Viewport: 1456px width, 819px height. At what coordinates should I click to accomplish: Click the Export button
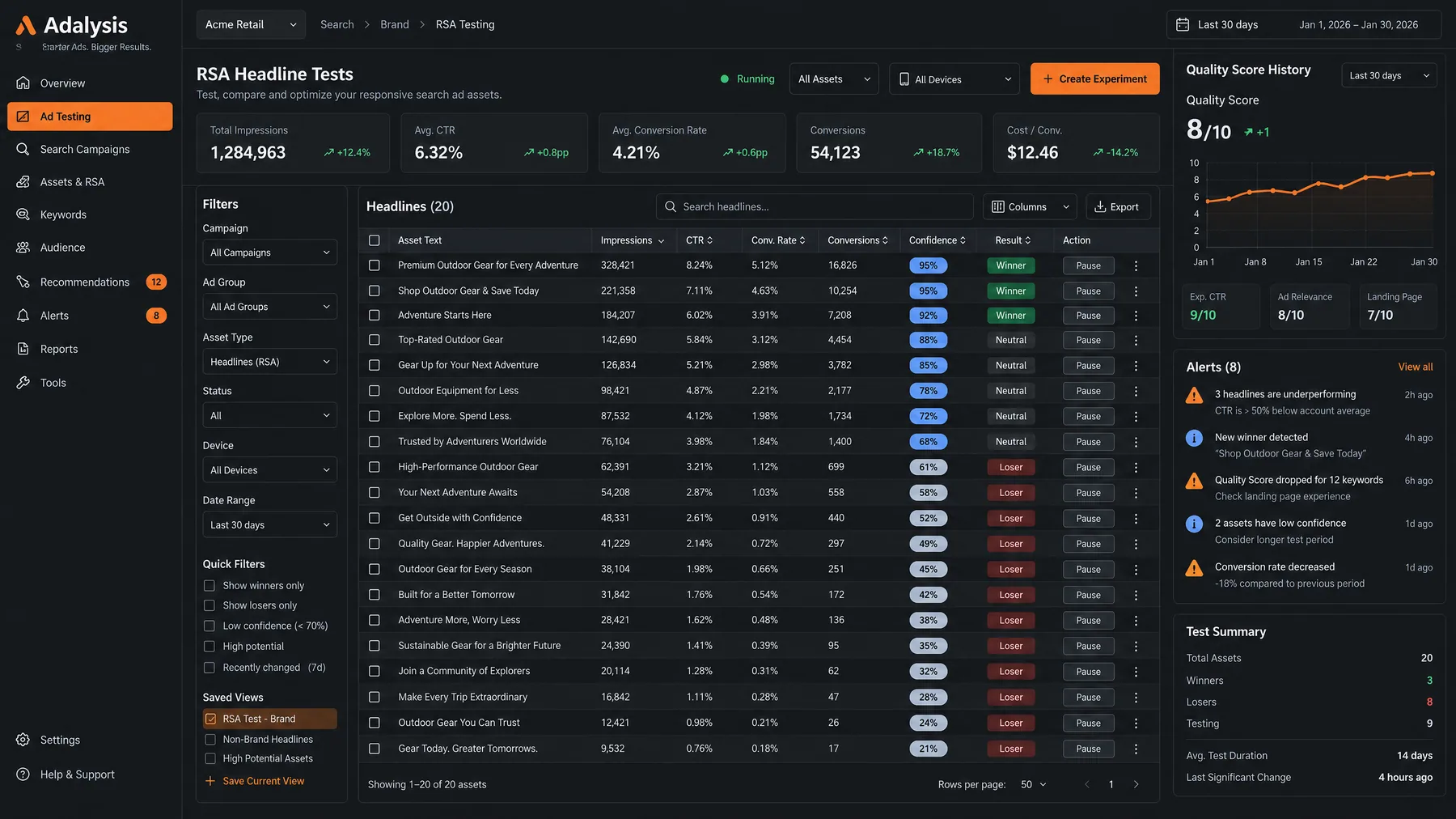(1118, 207)
